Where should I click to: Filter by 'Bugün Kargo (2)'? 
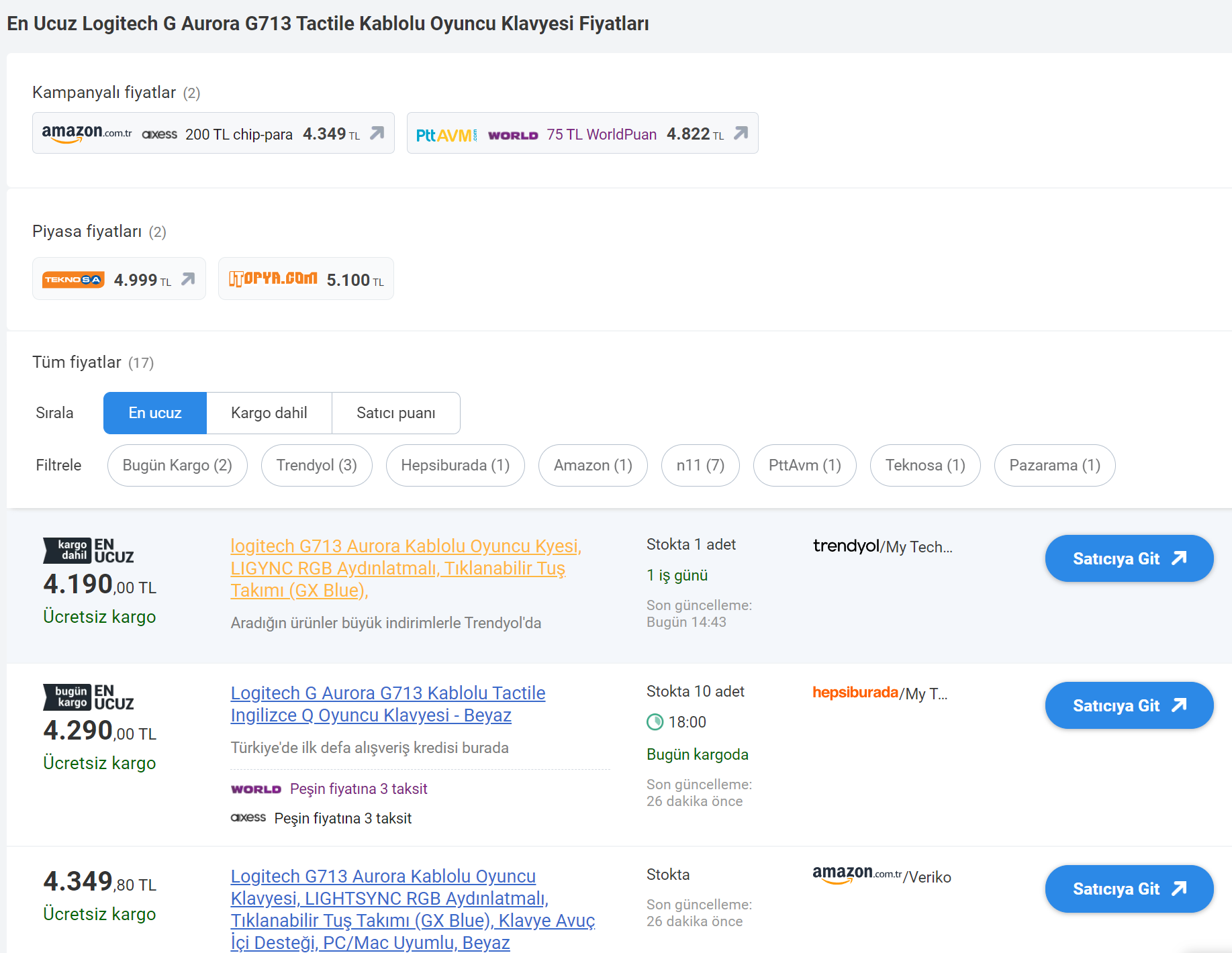[177, 465]
